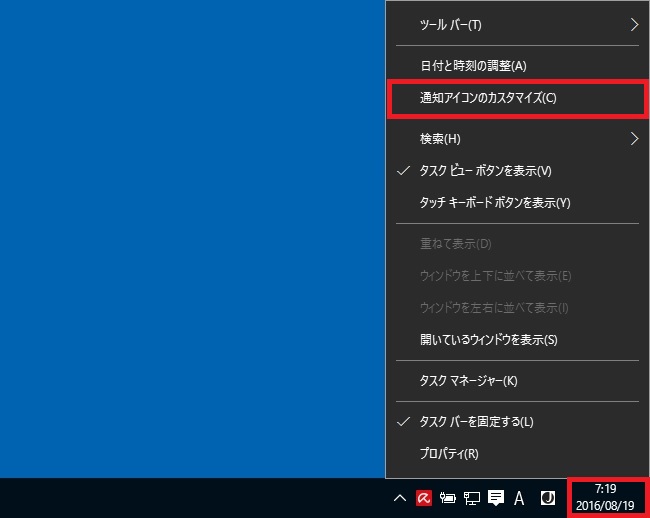Choose 日付と時刻の調整 from context menu

click(472, 66)
